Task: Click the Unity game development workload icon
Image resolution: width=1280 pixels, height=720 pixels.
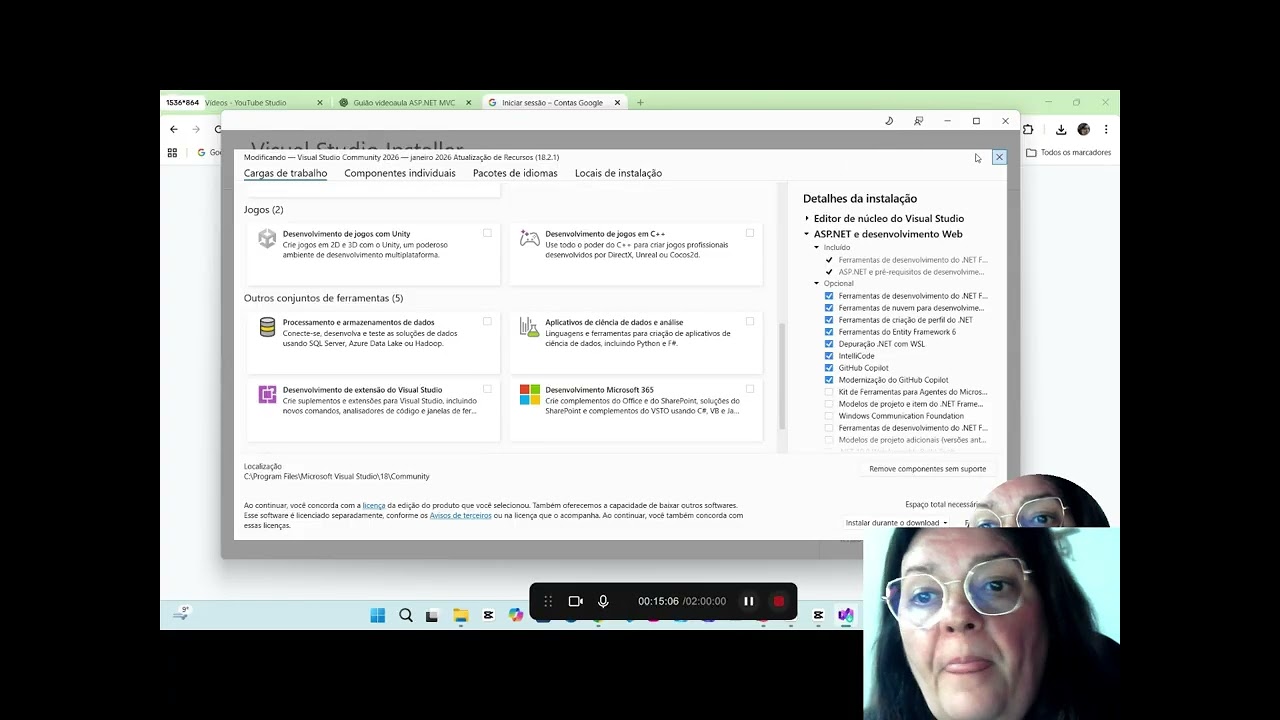Action: coord(267,238)
